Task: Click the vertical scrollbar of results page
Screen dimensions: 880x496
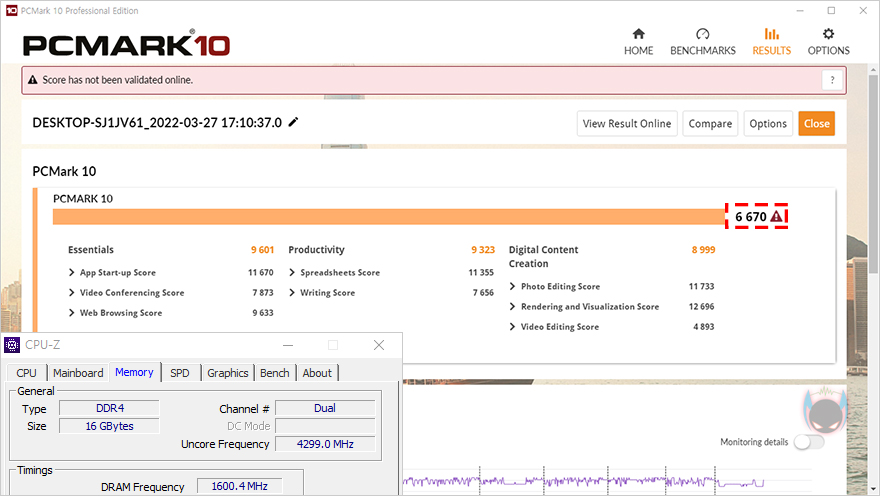Action: click(873, 174)
